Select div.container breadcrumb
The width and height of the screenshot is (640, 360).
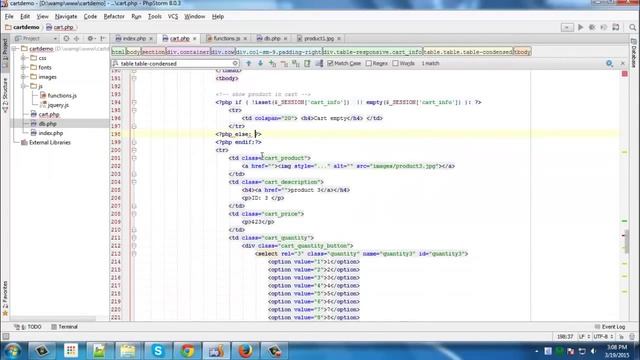188,52
